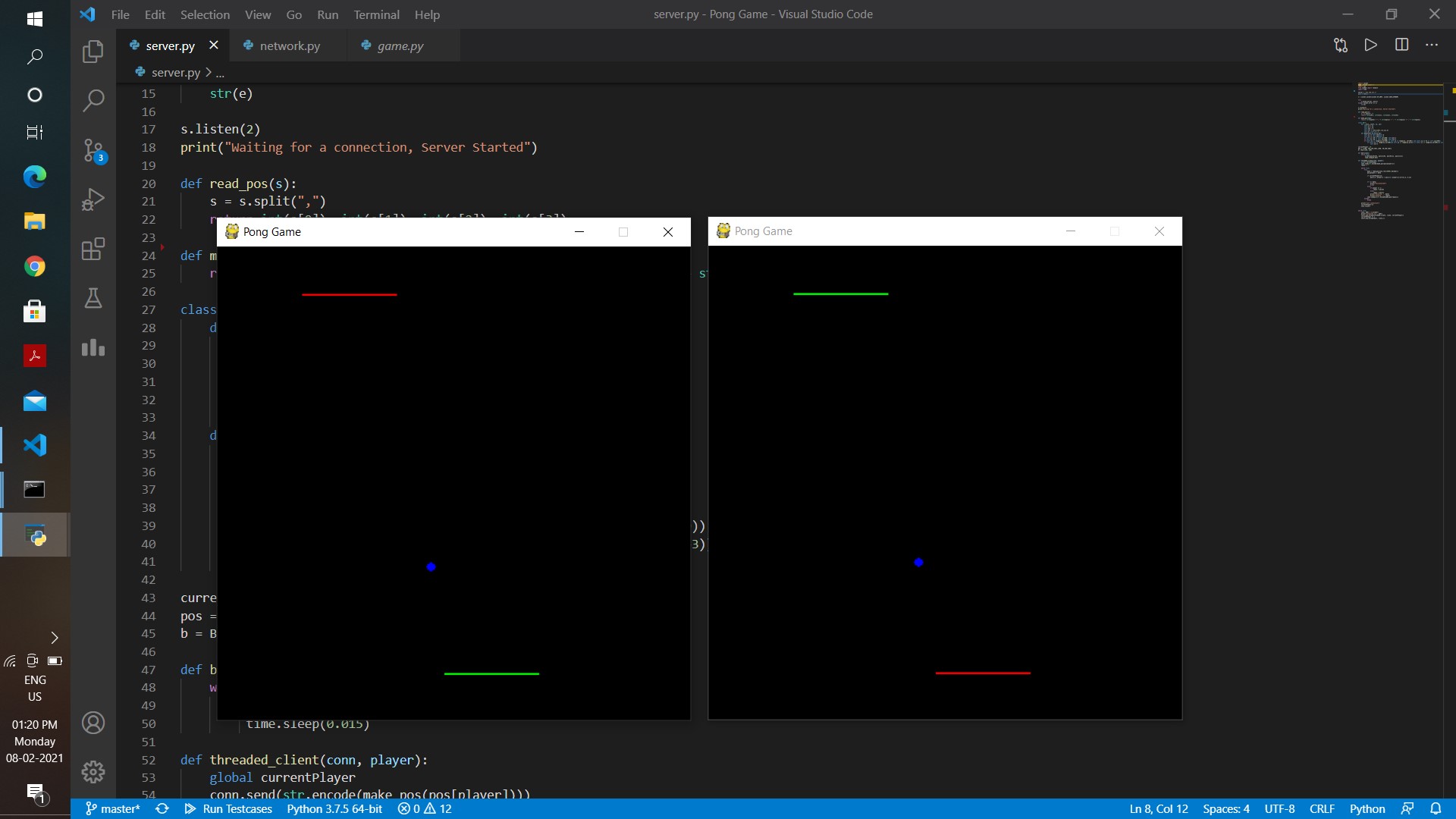
Task: Click Open Changes compare icon in editor toolbar
Action: (x=1340, y=45)
